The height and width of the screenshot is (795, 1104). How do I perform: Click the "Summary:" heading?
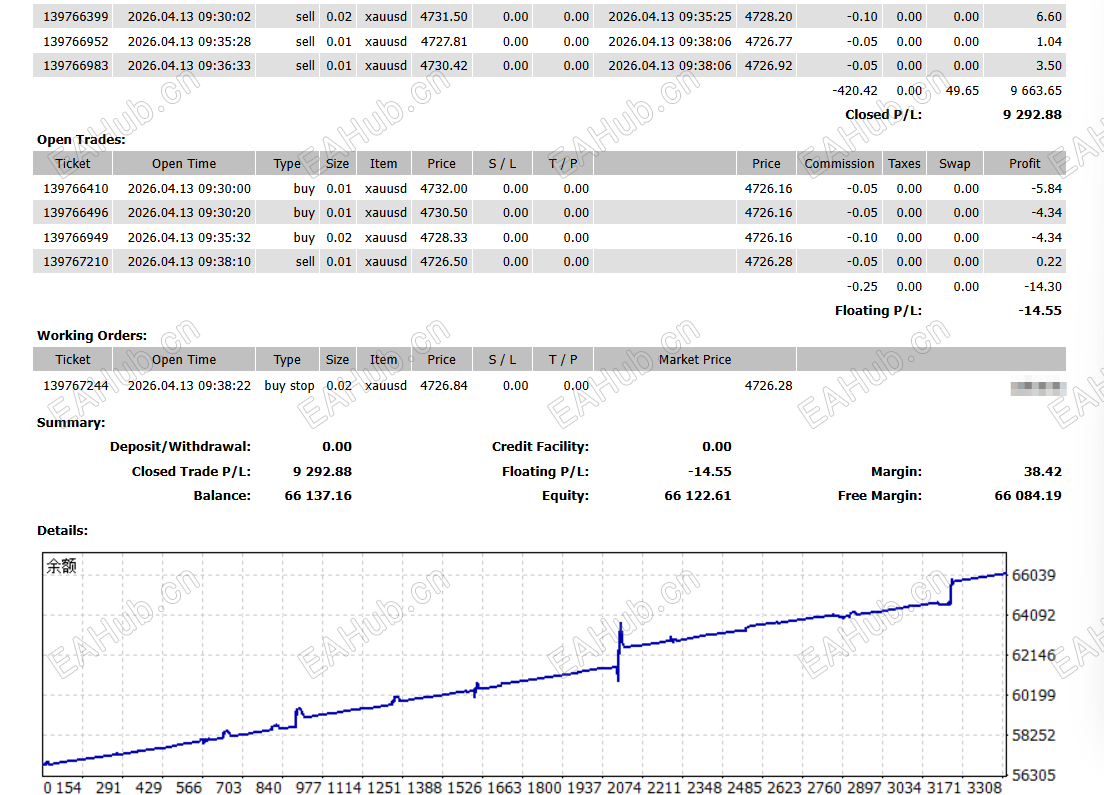click(71, 422)
